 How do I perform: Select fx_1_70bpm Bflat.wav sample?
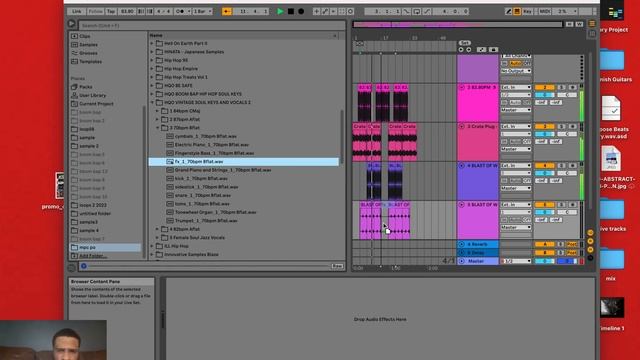click(244, 162)
